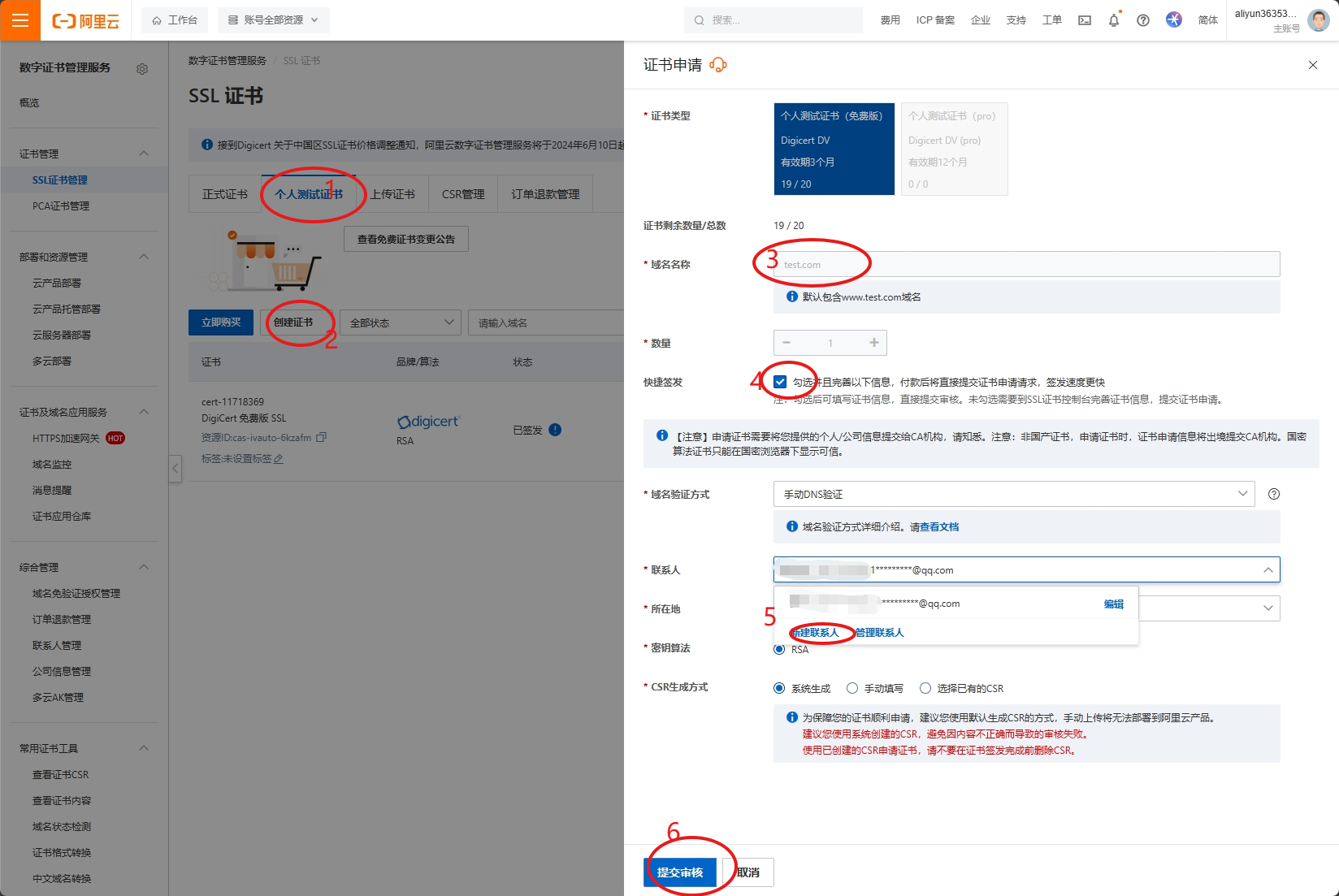The height and width of the screenshot is (896, 1339).
Task: Click 提交审核 button
Action: [x=680, y=872]
